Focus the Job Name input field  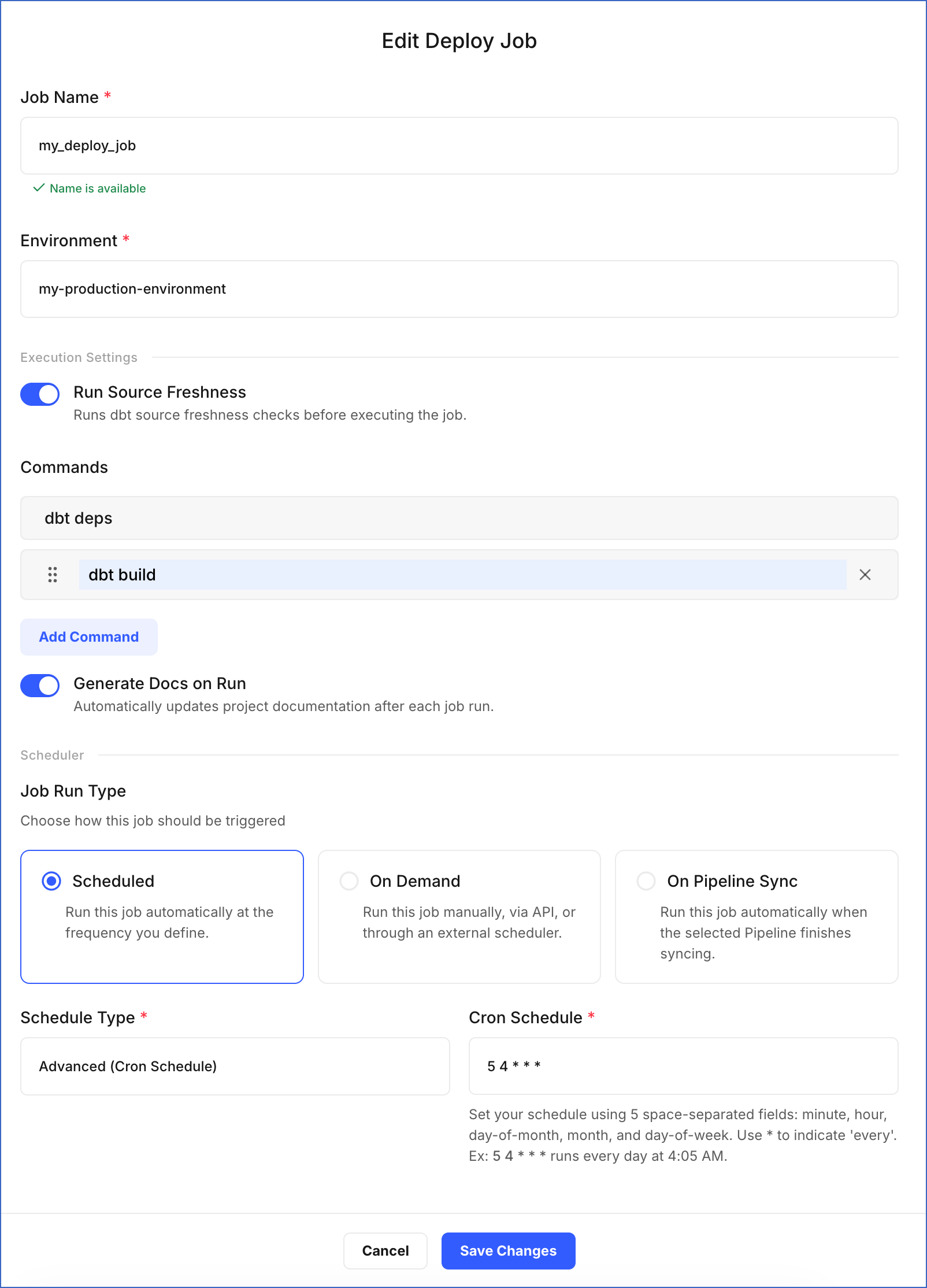(459, 146)
